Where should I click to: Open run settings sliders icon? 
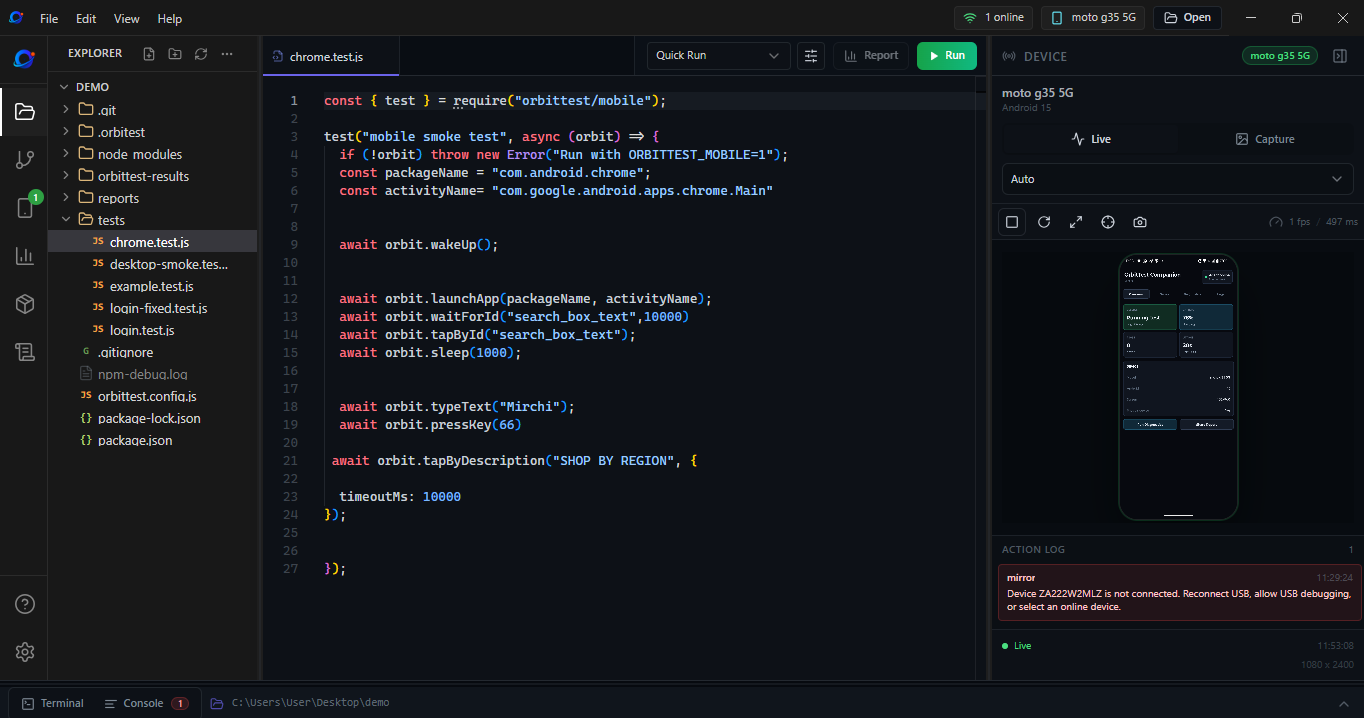click(x=811, y=56)
